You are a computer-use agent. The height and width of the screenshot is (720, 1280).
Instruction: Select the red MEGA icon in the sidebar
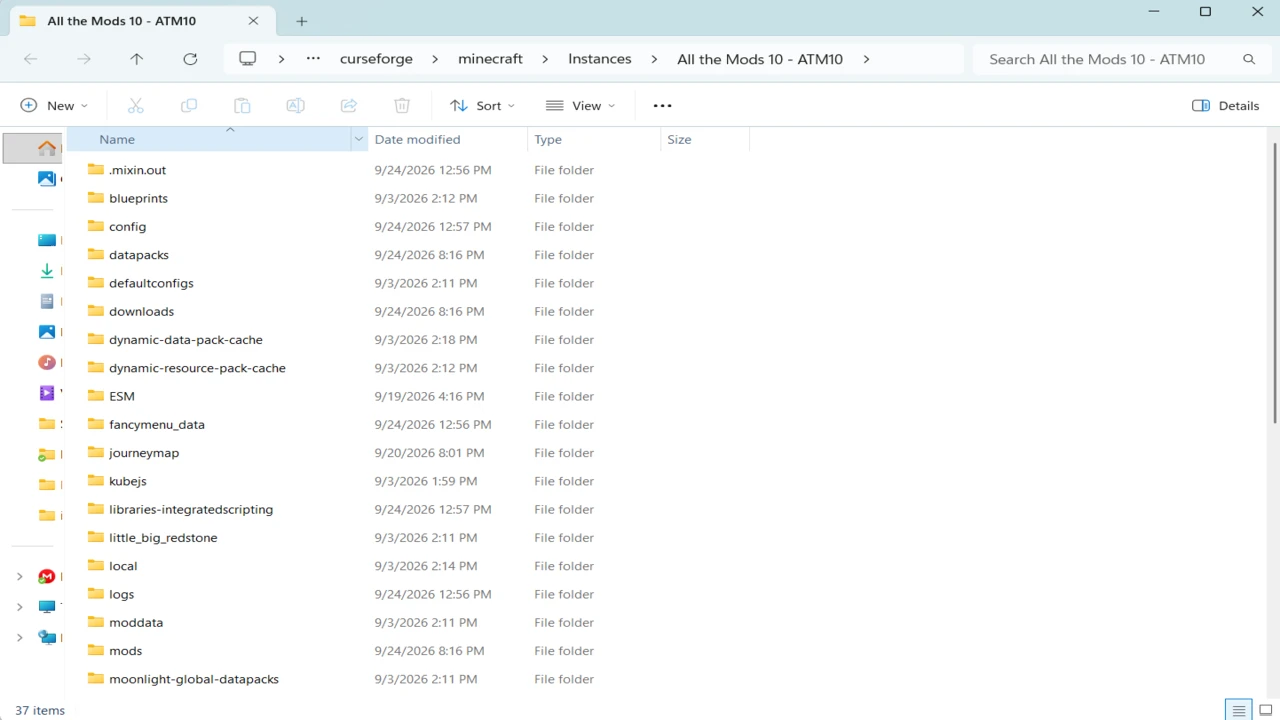click(x=47, y=577)
